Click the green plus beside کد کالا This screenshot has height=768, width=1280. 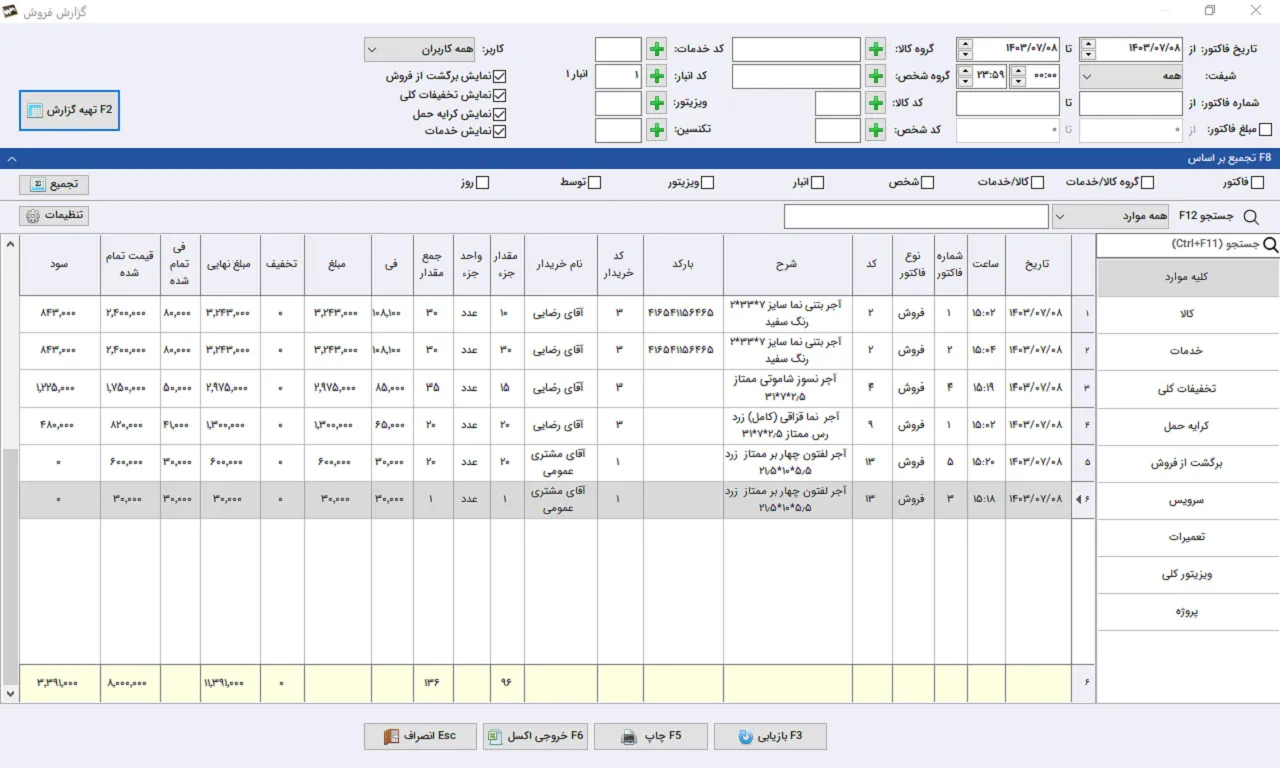[x=875, y=103]
